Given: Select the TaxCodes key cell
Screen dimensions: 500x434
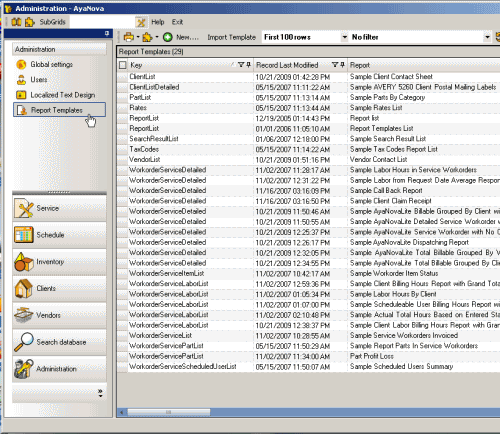Looking at the screenshot, I should 191,149.
